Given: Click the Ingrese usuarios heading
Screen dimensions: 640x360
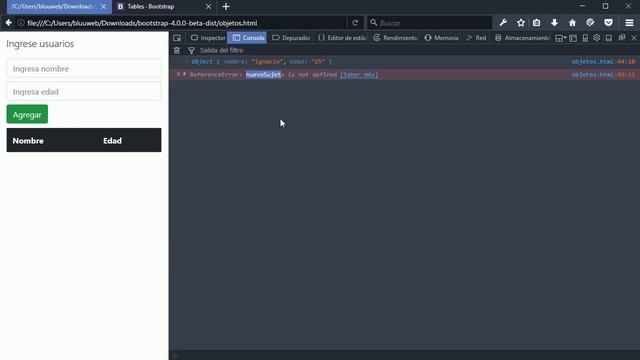Looking at the screenshot, I should [x=40, y=44].
